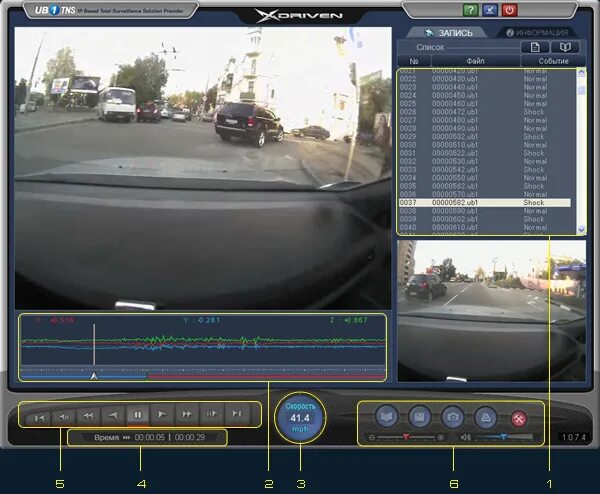Adjust the zoom slider with red marker
Viewport: 600px width, 494px height.
pyautogui.click(x=406, y=437)
